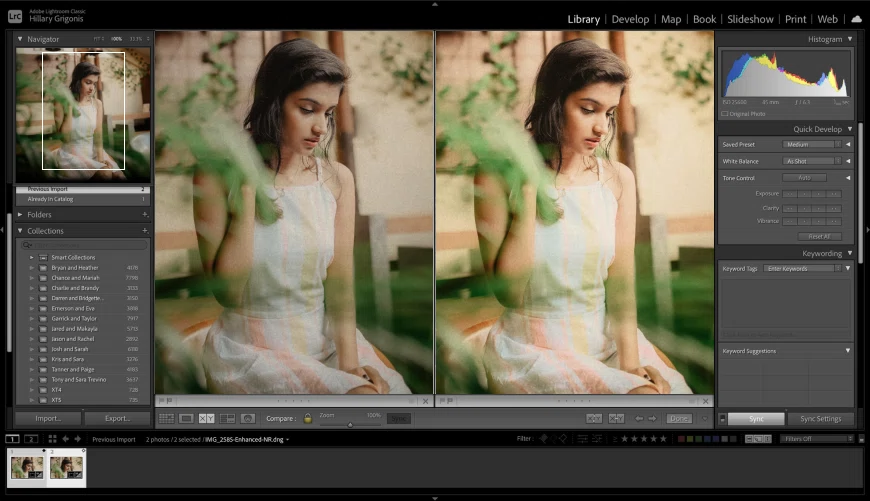The width and height of the screenshot is (870, 501).
Task: Toggle filters on/off switch in filmstrip
Action: (862, 439)
